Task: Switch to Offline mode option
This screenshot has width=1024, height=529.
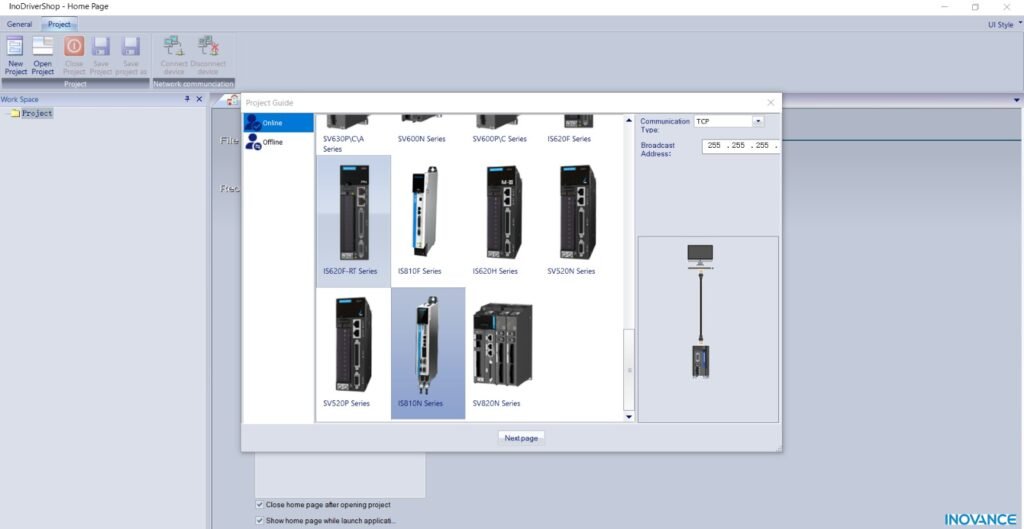Action: tap(272, 142)
